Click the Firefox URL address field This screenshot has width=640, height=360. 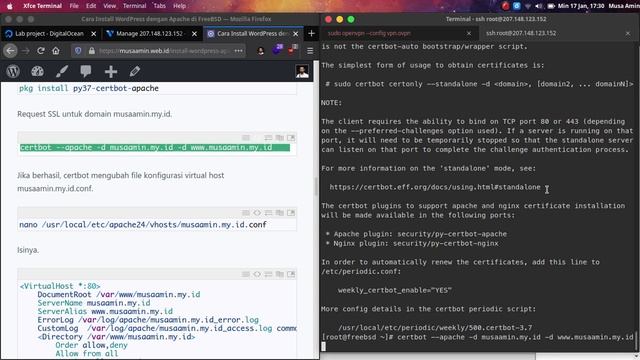click(165, 51)
